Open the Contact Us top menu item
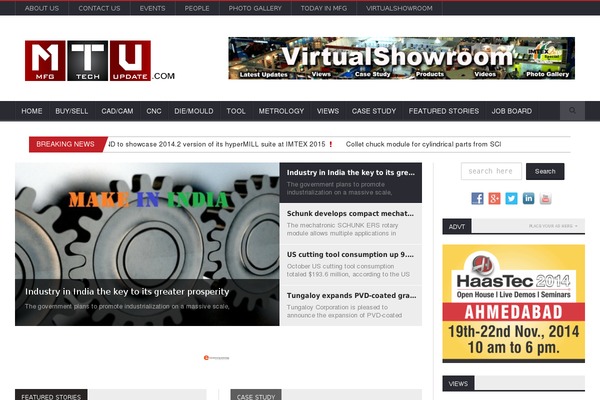Screen dimensions: 600x400 pyautogui.click(x=99, y=8)
